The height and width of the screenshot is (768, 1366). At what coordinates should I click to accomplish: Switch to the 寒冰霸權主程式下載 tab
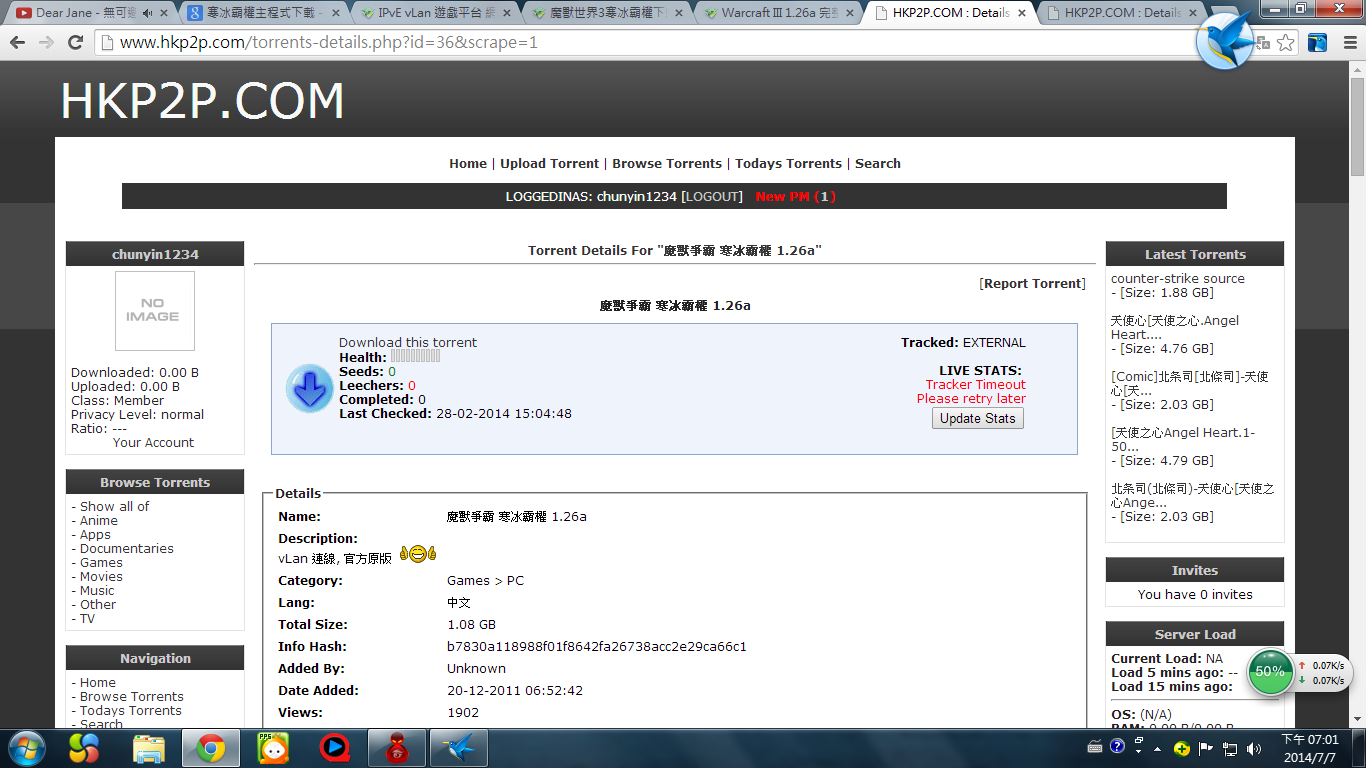click(264, 13)
